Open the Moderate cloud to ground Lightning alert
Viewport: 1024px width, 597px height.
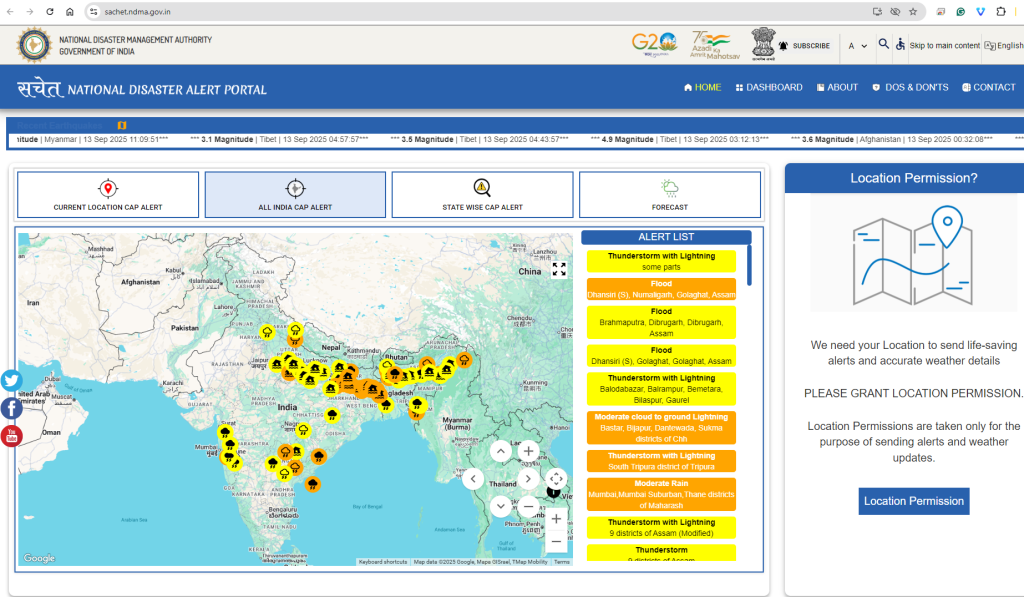point(661,428)
